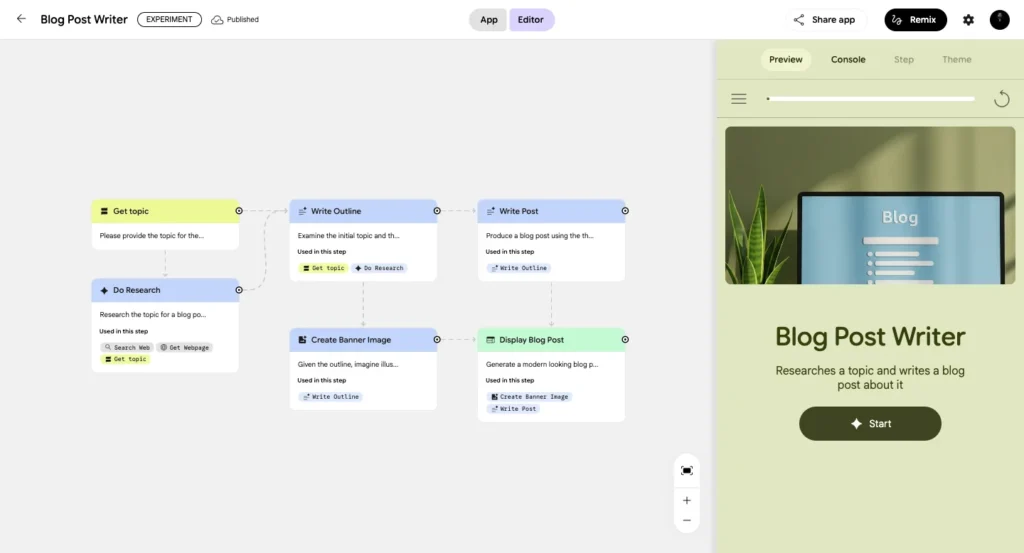This screenshot has height=553, width=1024.
Task: Click the preview progress bar
Action: coord(871,99)
